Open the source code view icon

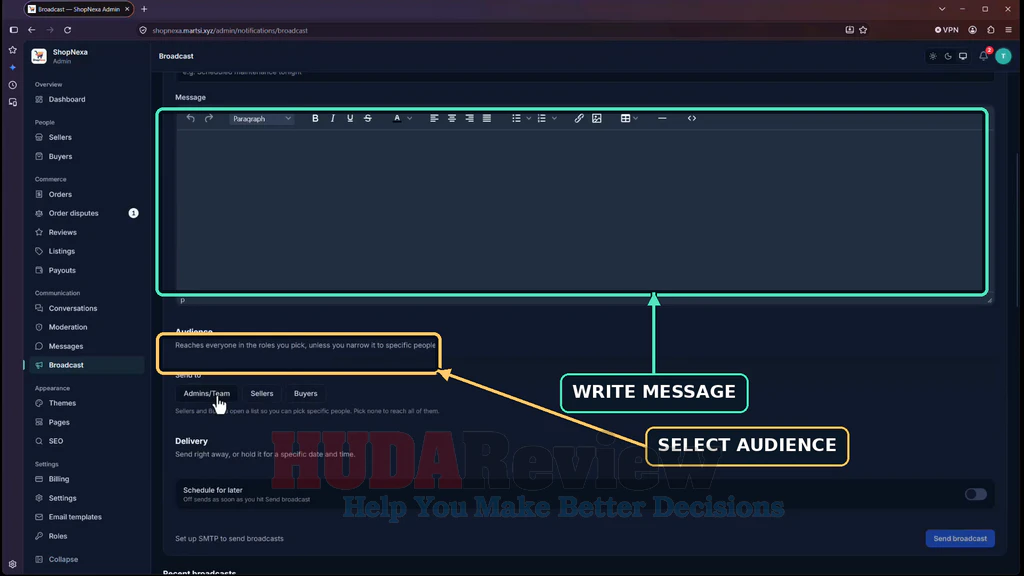pyautogui.click(x=692, y=118)
